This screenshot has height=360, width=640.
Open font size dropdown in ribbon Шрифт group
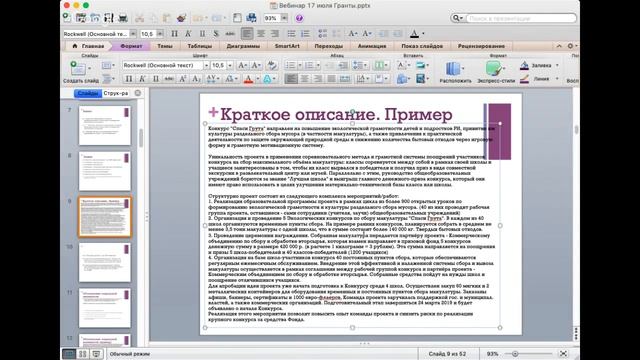click(x=230, y=65)
